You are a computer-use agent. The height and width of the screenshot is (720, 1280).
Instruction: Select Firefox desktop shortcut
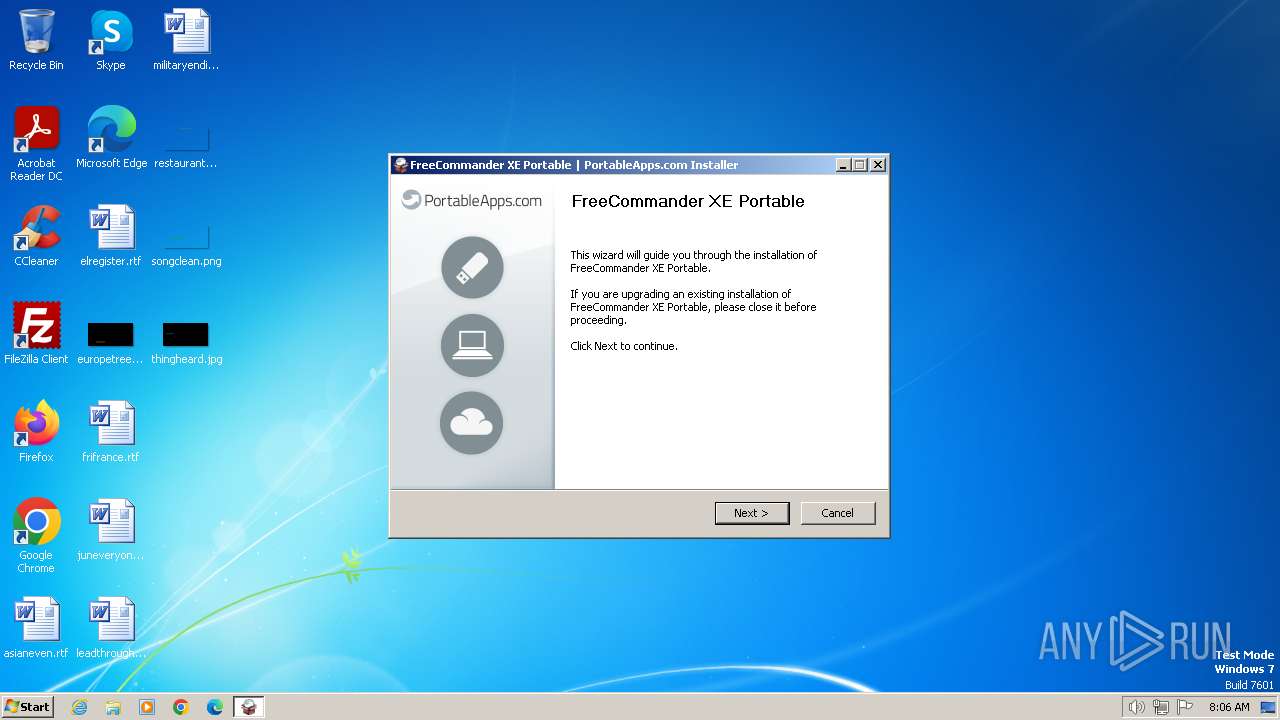pos(36,432)
